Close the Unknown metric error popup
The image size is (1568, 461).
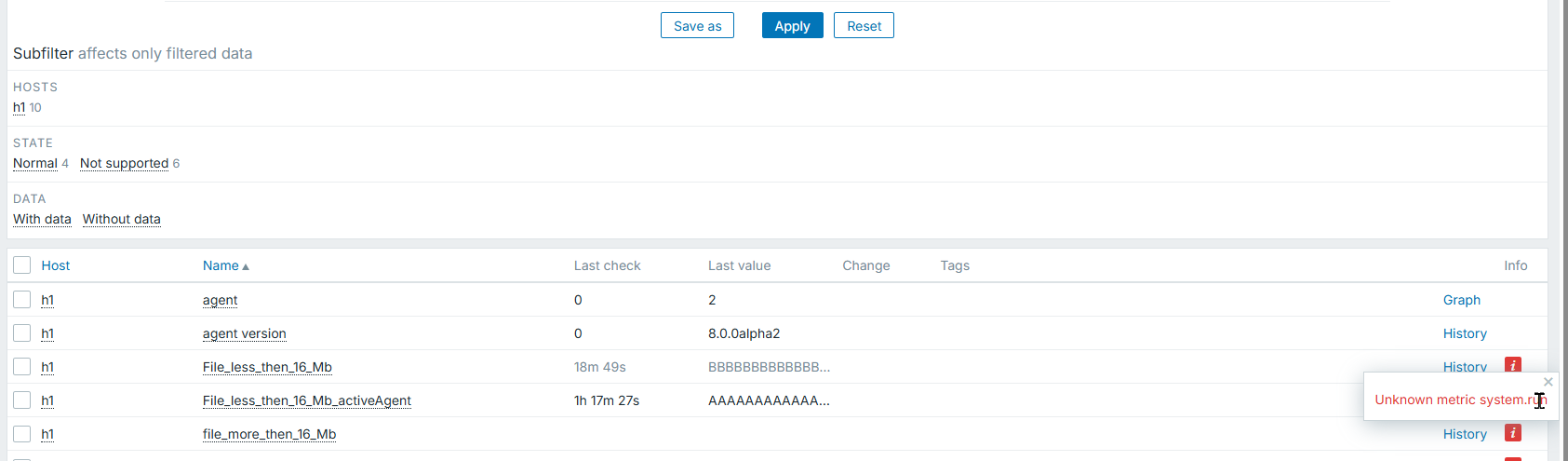pyautogui.click(x=1548, y=382)
